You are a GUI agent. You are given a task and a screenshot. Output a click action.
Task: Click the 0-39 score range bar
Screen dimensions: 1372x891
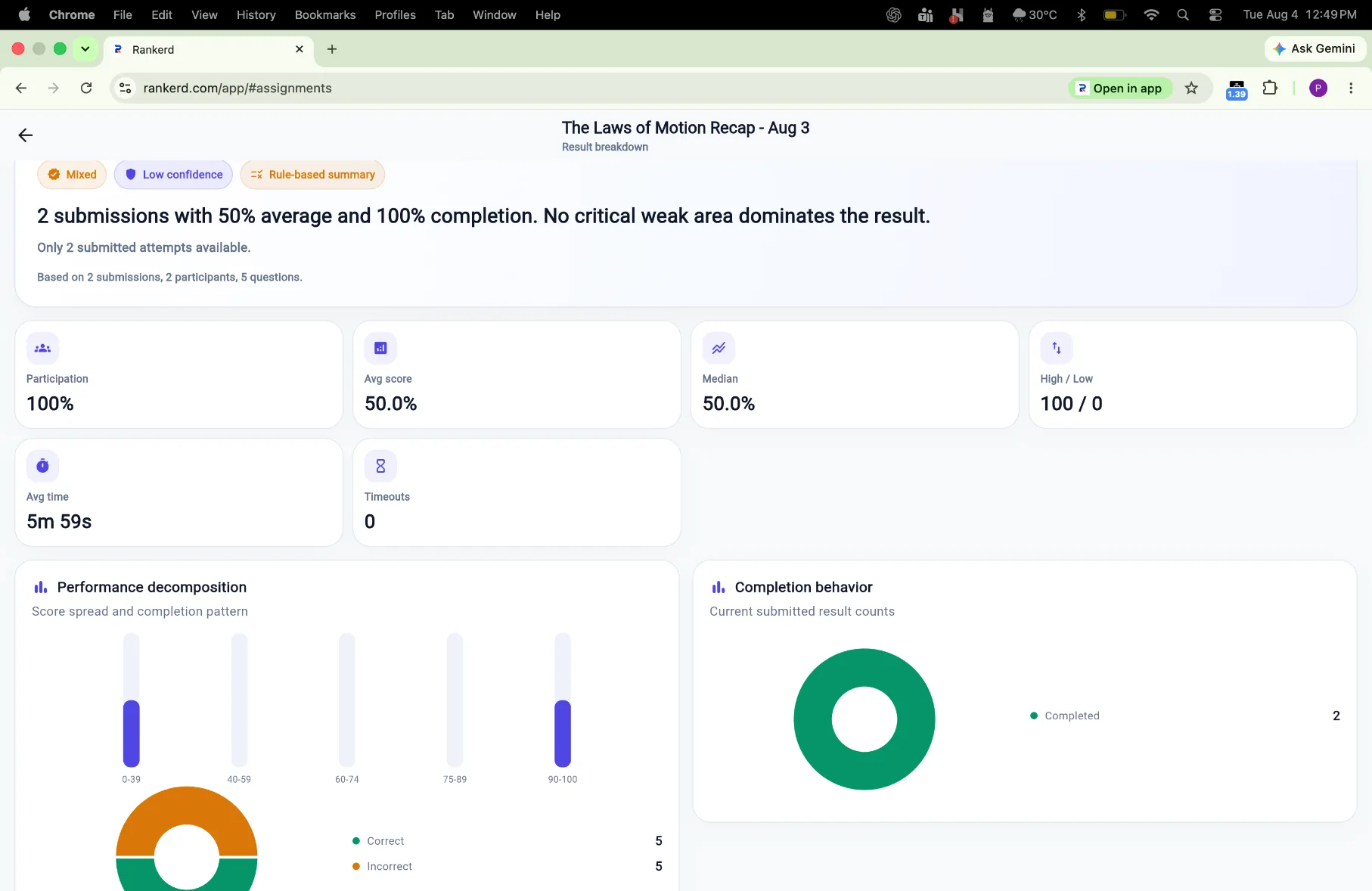131,700
